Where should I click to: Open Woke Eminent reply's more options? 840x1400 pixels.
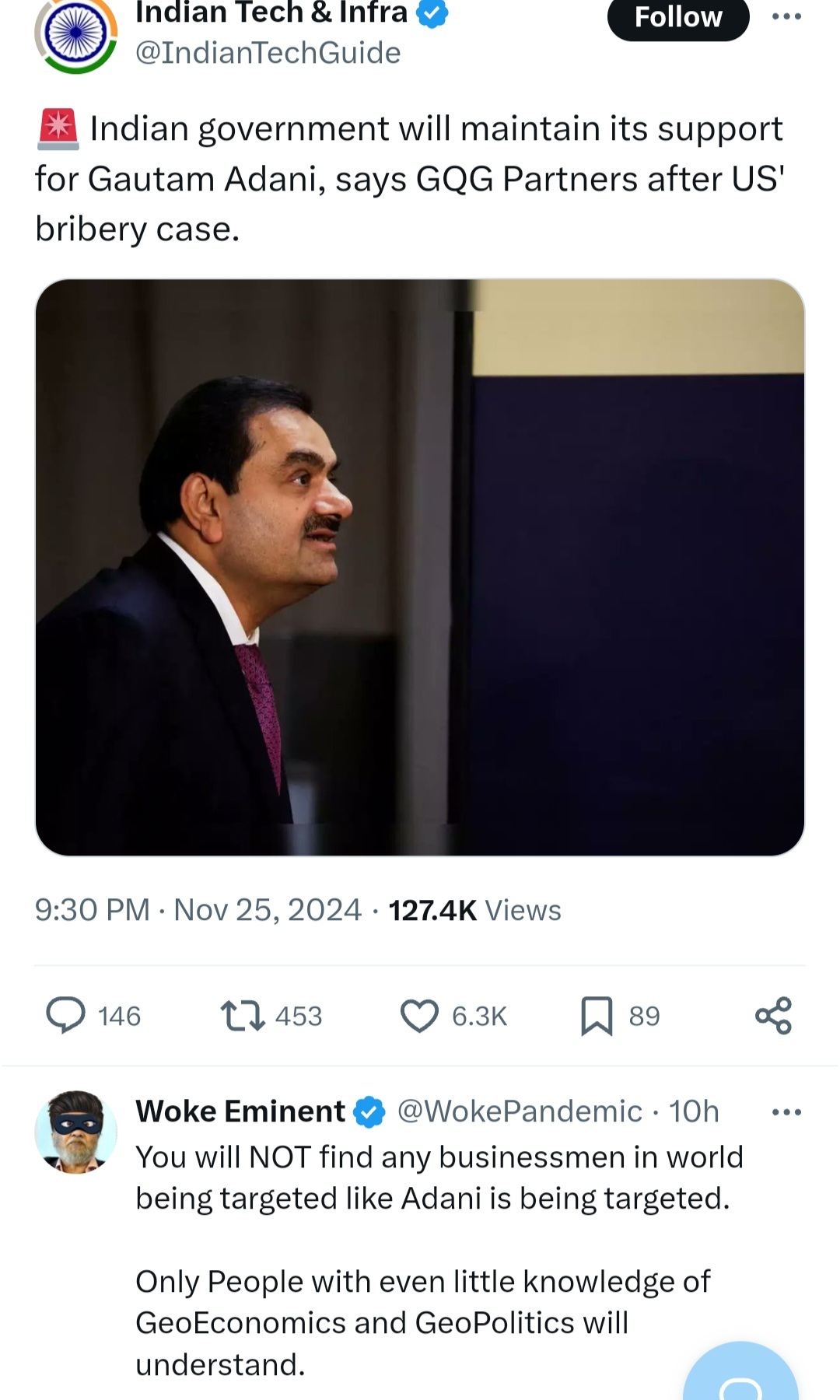tap(786, 1111)
